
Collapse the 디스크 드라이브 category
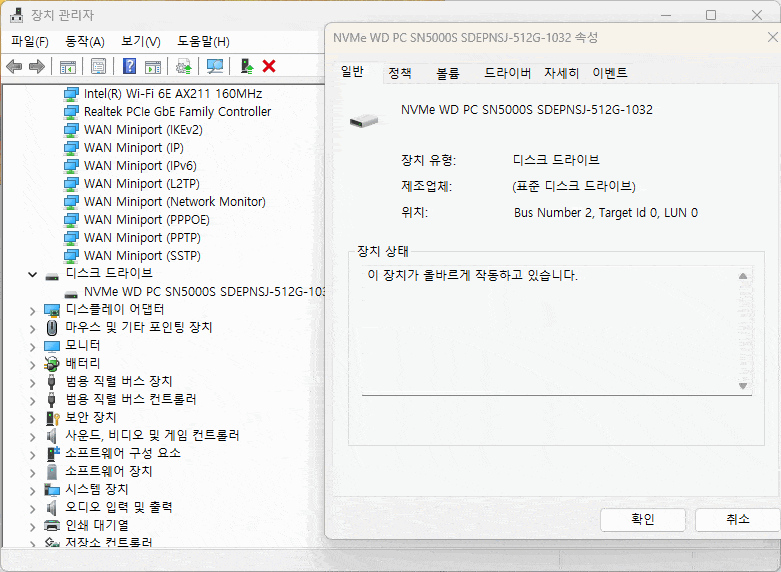click(x=33, y=274)
